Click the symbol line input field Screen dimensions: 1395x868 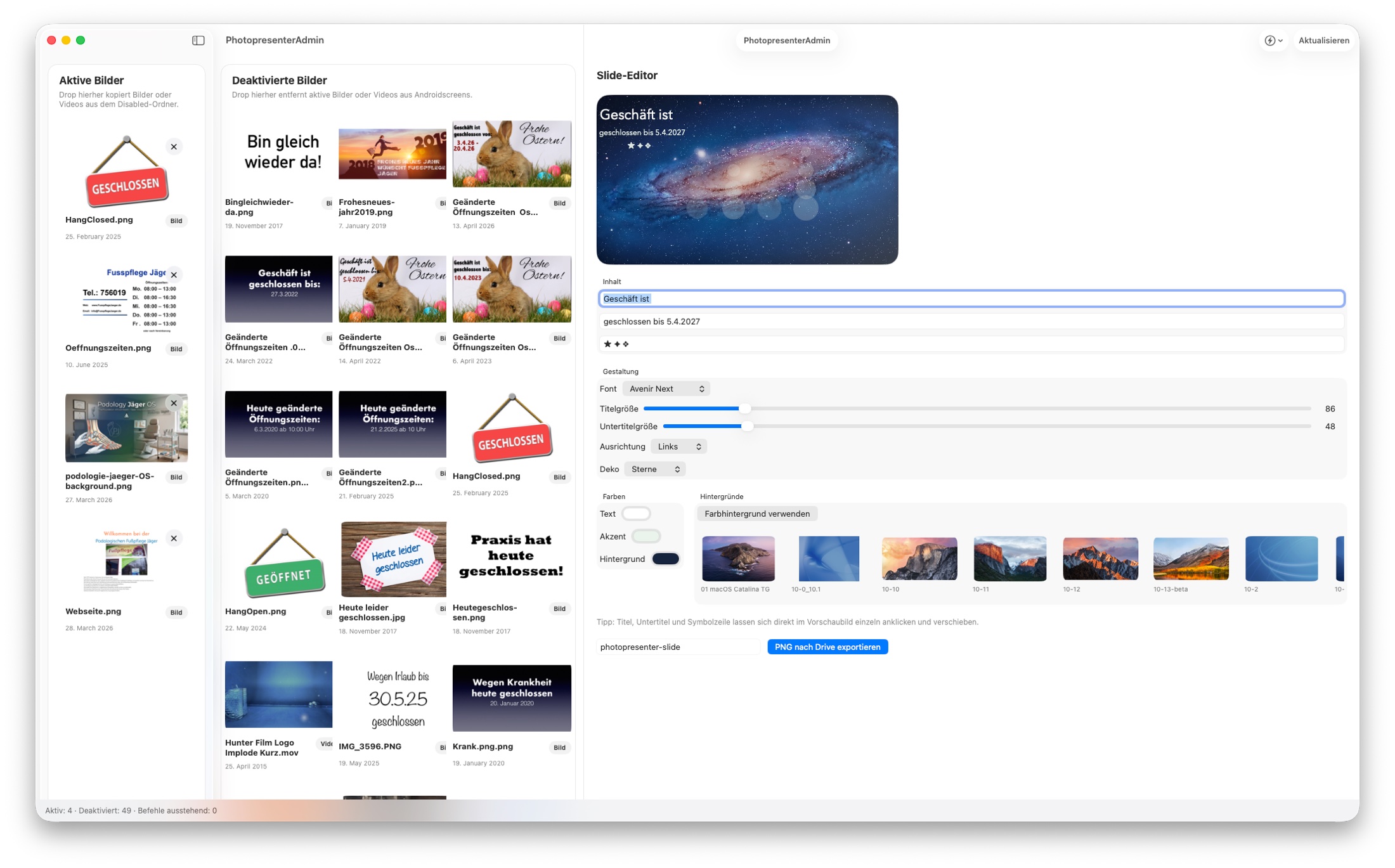971,344
